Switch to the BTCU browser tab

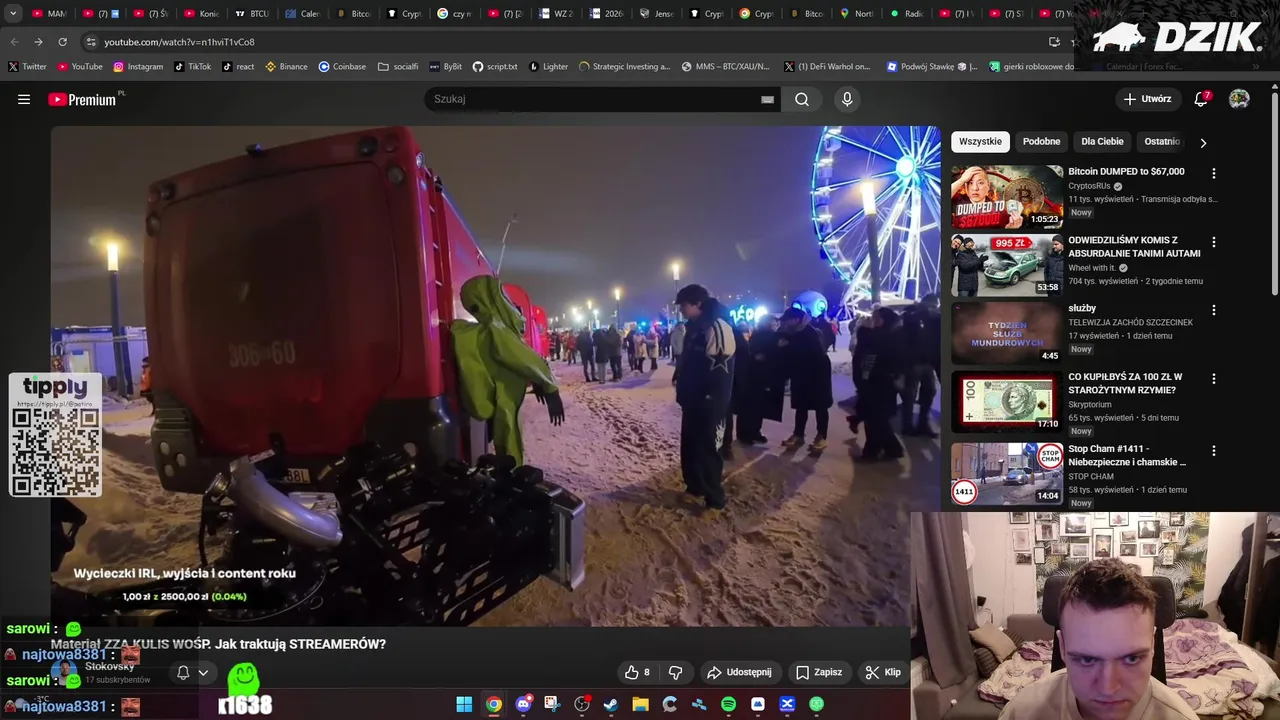click(x=252, y=14)
